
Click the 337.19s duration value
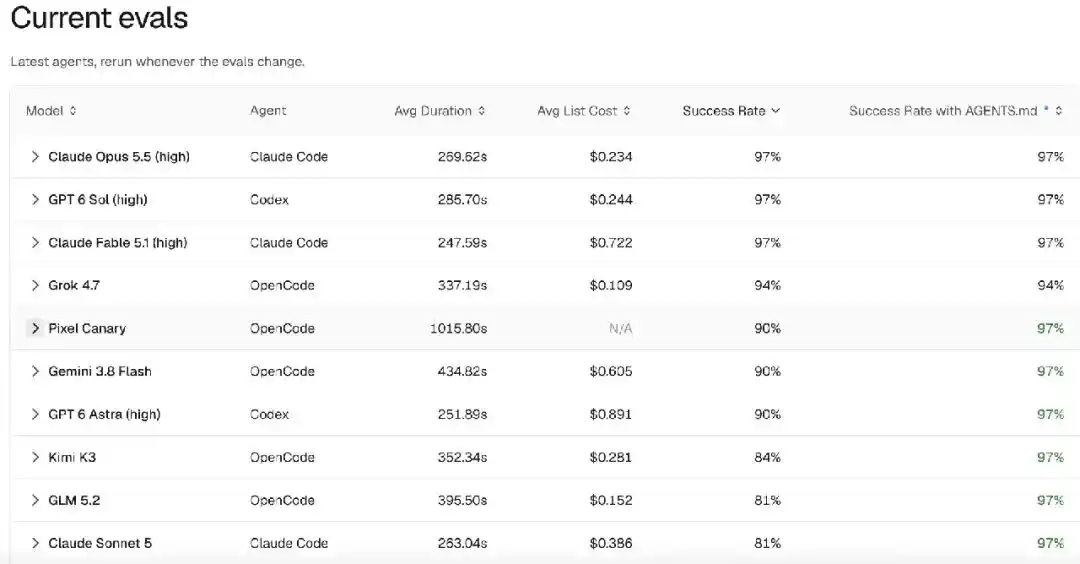[x=461, y=285]
